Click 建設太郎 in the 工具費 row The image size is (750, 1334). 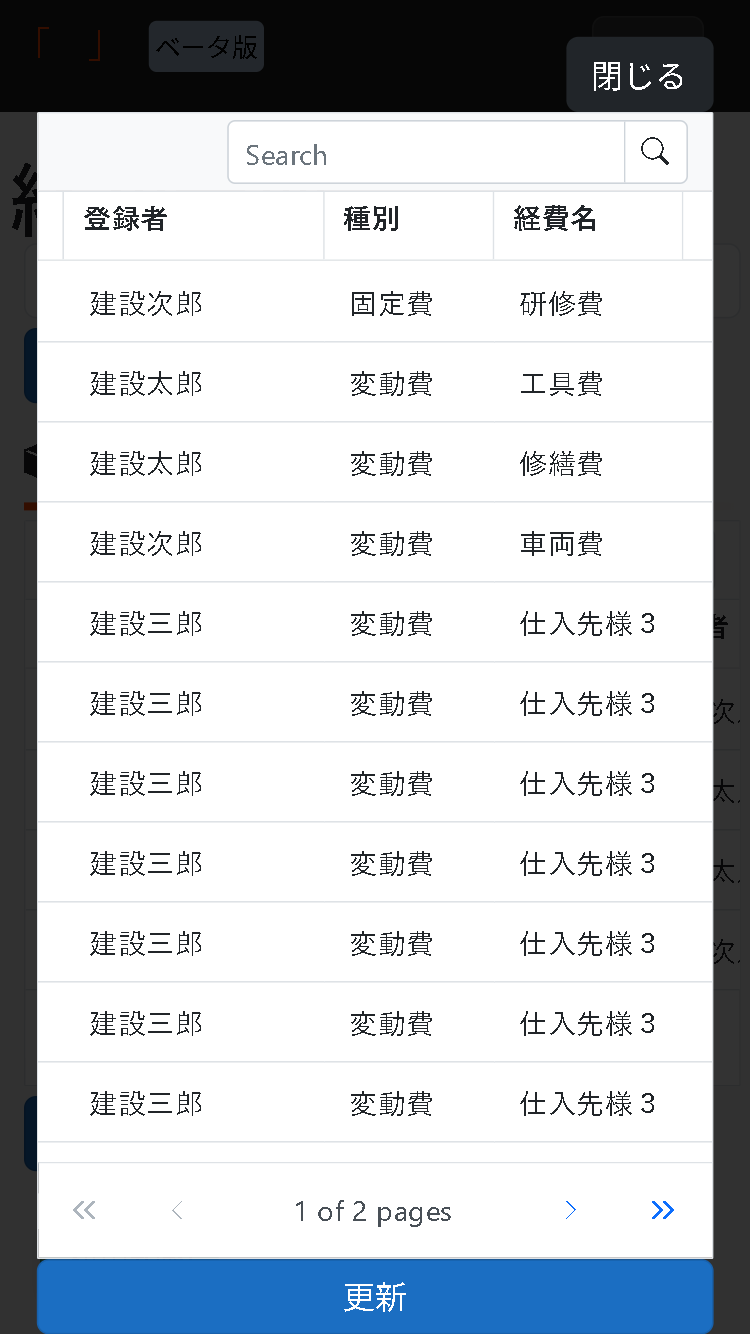pos(146,383)
